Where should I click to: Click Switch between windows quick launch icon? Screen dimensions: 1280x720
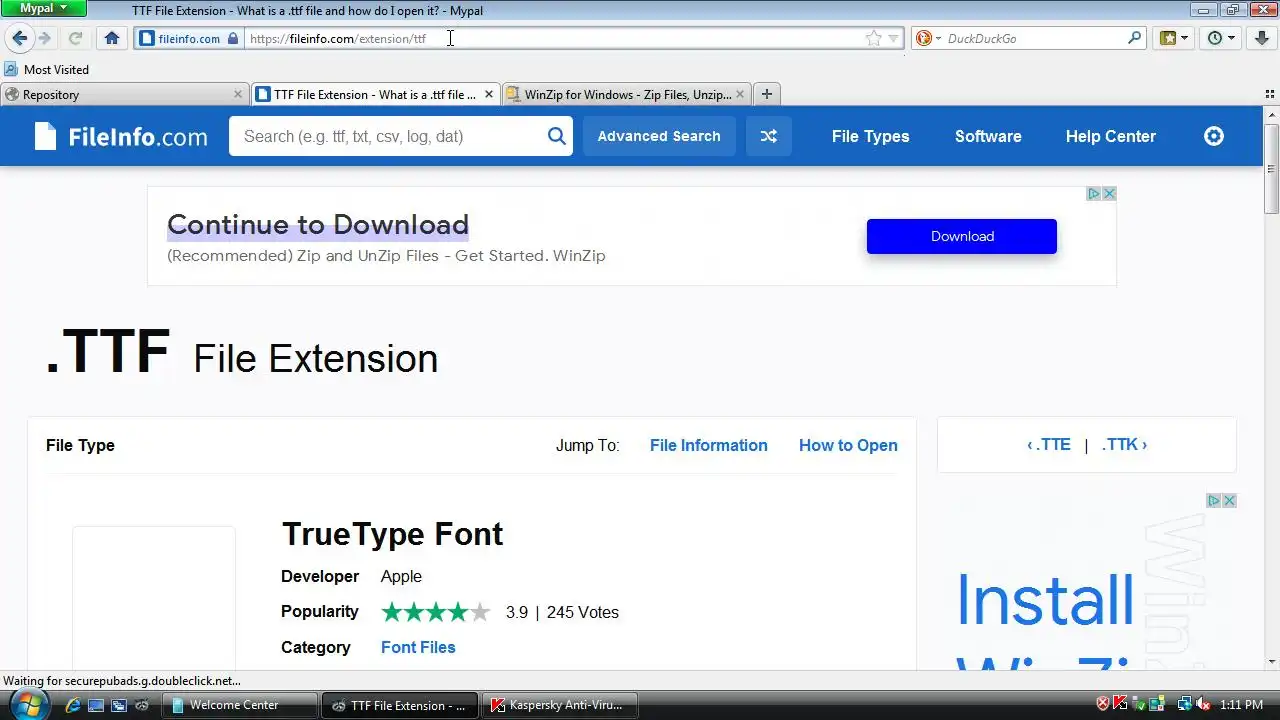(x=119, y=705)
